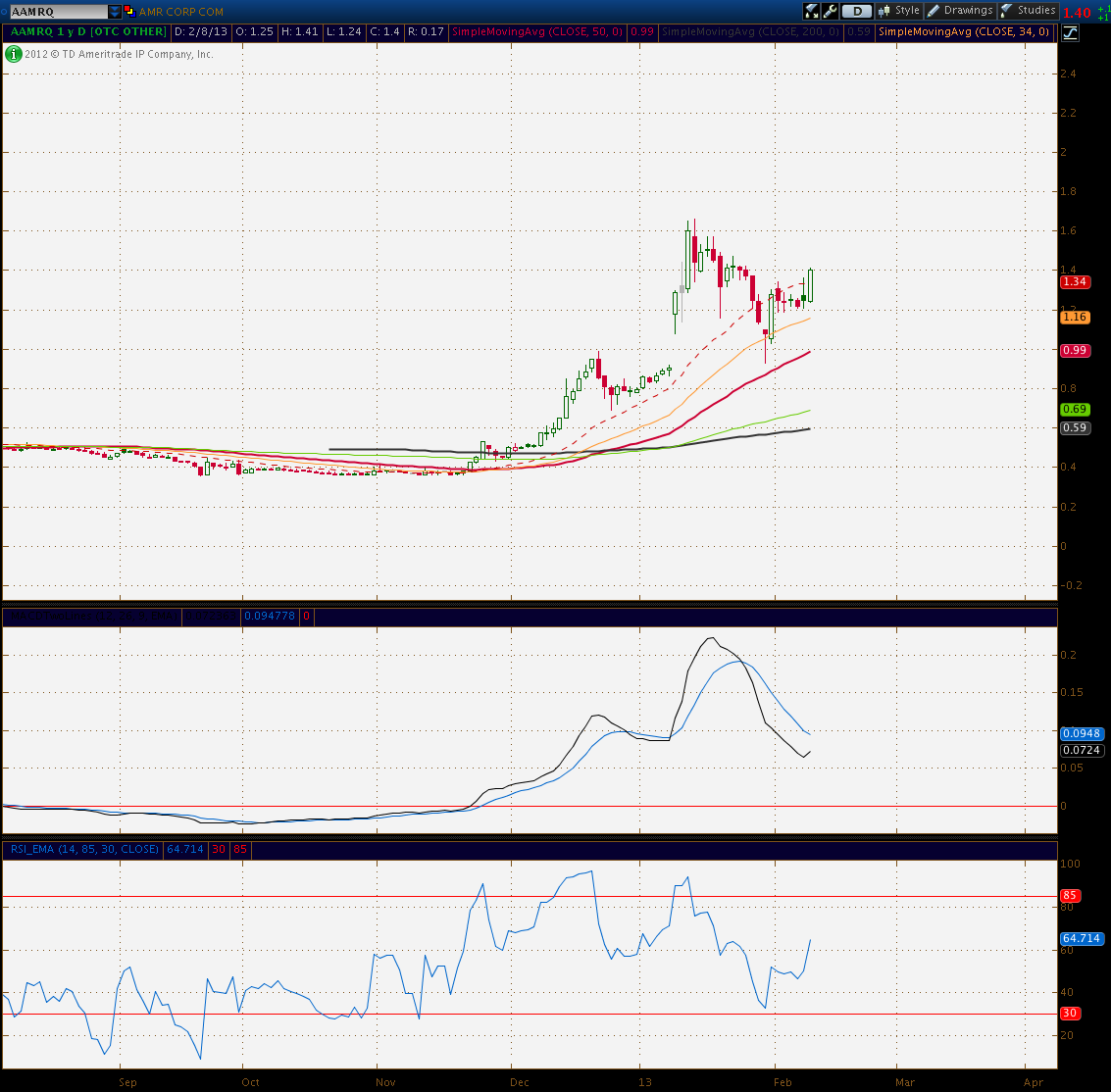Click the AAMRQ 1 y D chart title
Viewport: 1111px width, 1092px height.
(x=88, y=32)
